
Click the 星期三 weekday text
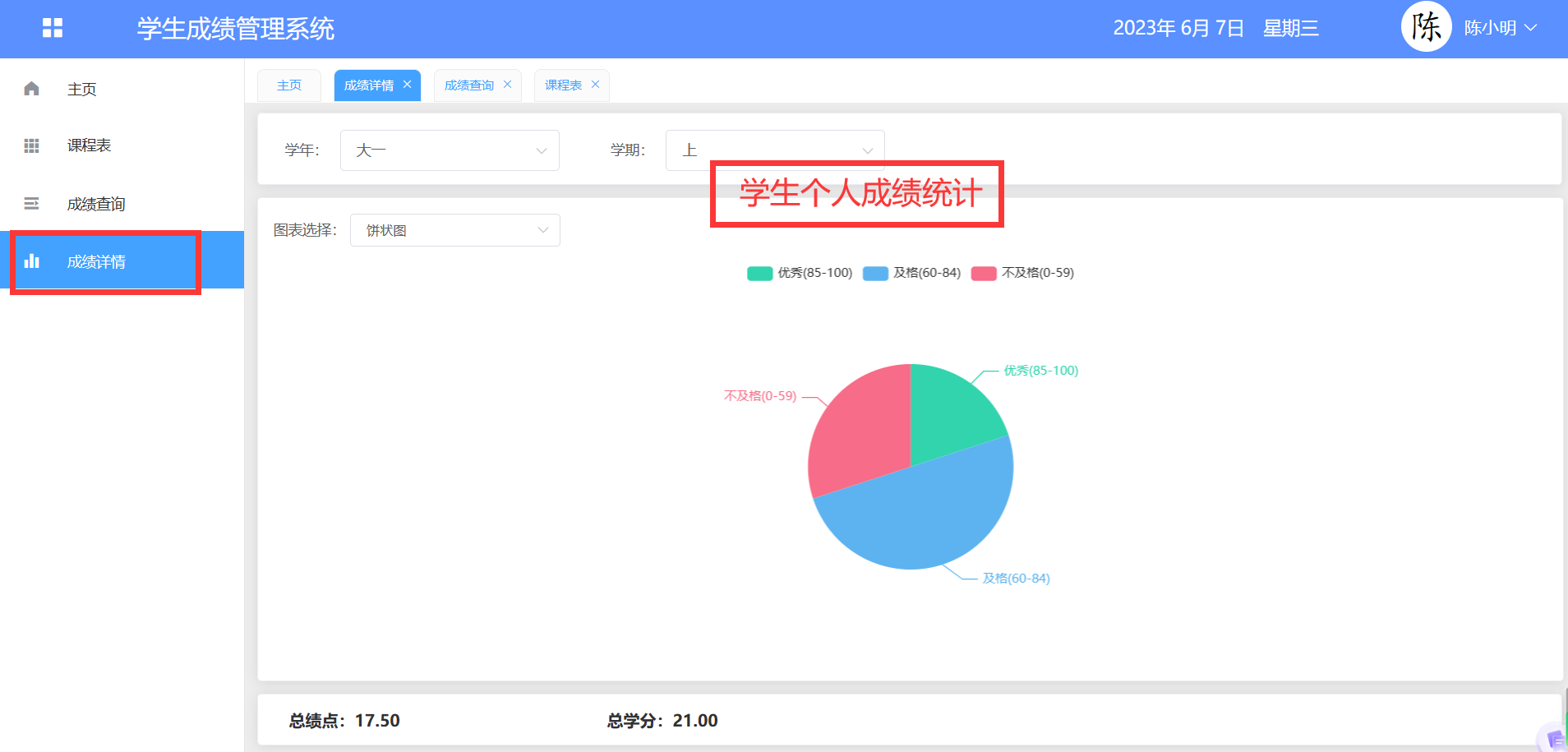click(1291, 28)
